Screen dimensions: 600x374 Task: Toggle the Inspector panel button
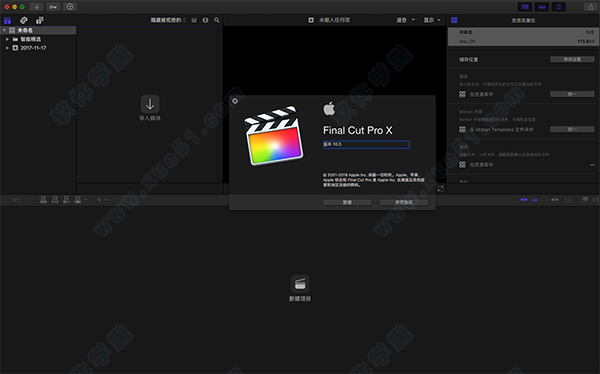tap(559, 7)
